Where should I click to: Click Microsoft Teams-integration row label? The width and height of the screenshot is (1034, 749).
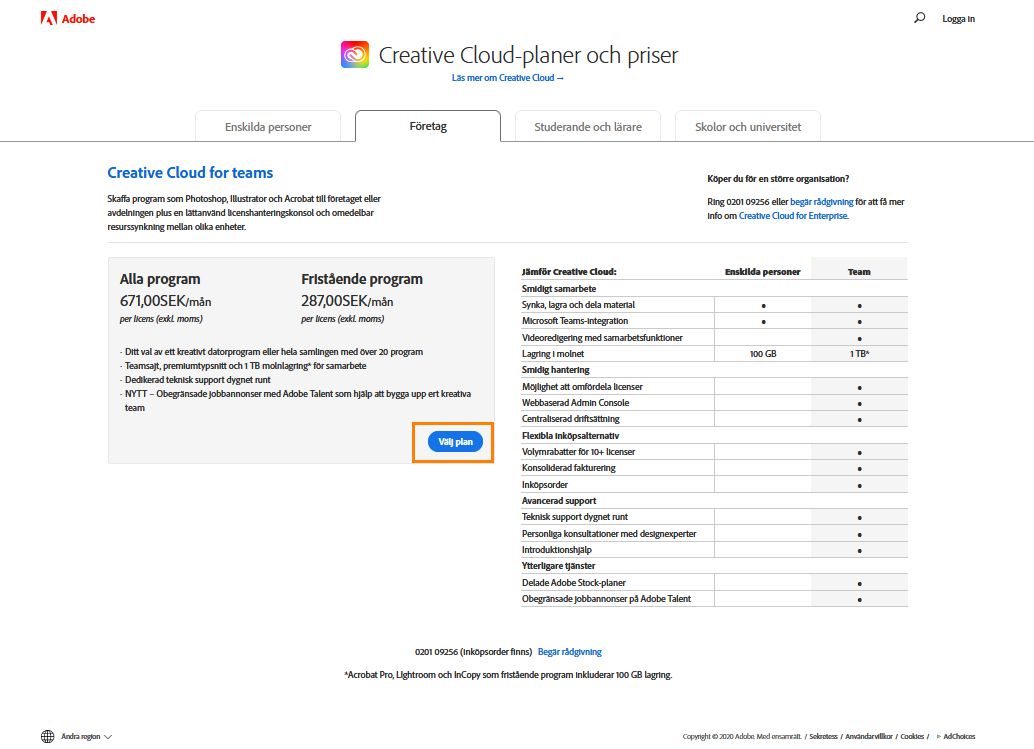(575, 321)
